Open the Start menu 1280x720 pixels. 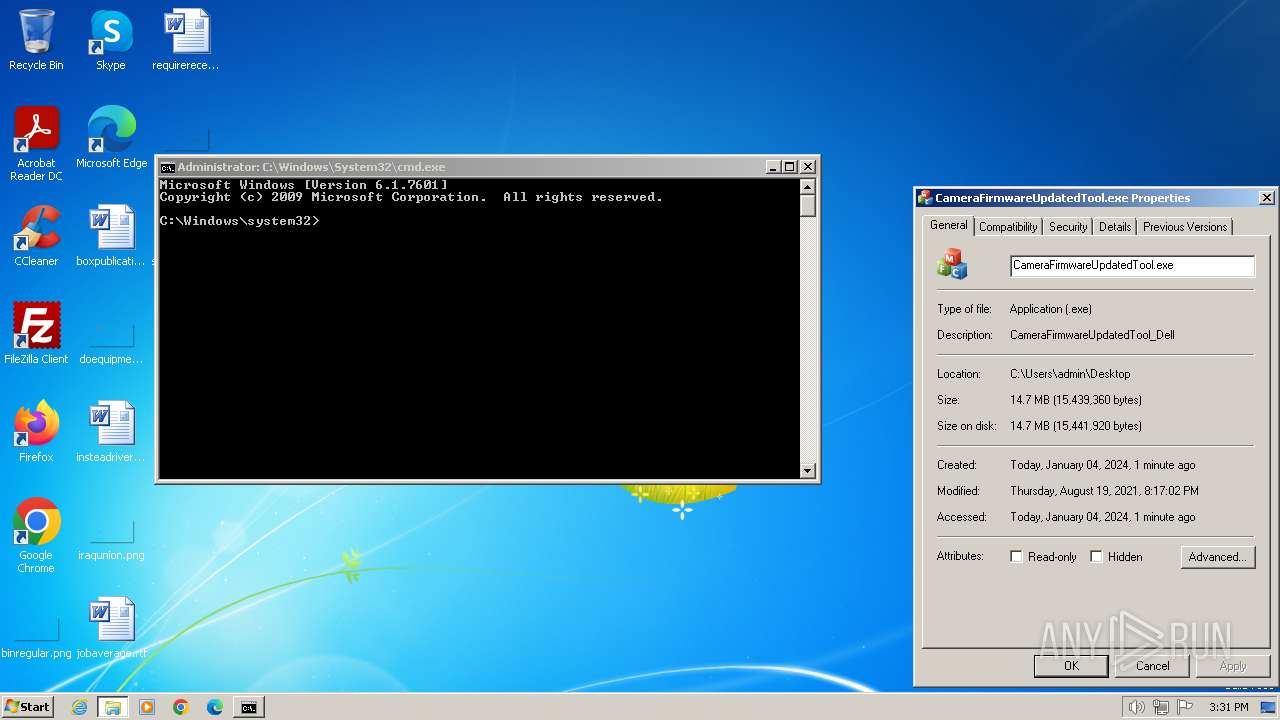click(x=28, y=706)
